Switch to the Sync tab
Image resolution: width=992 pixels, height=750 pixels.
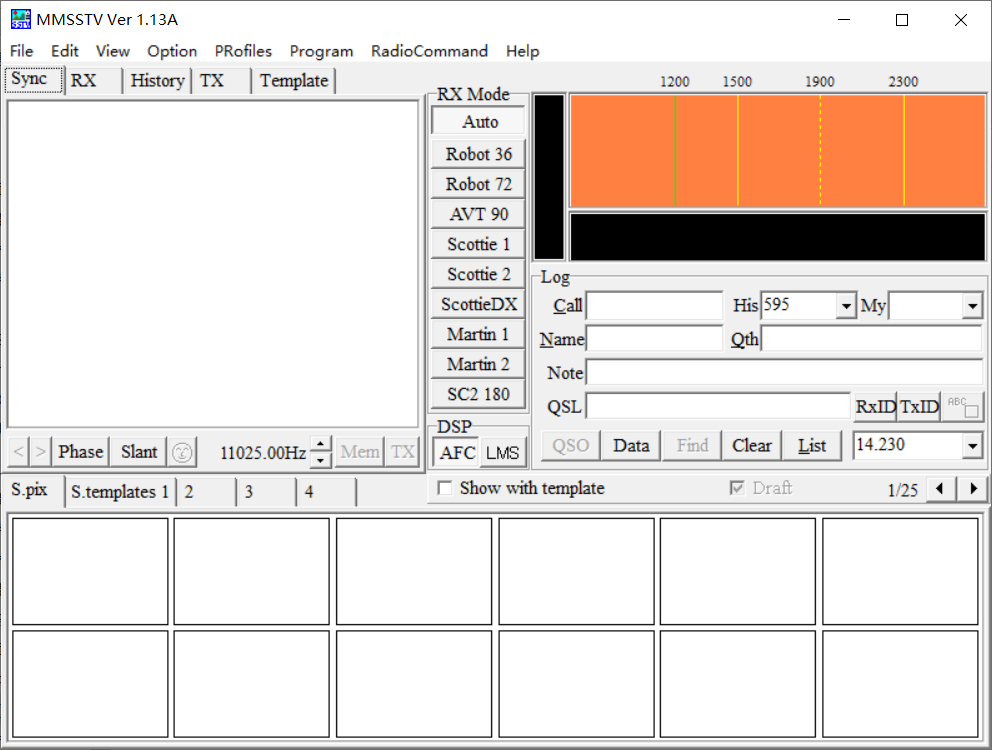[x=34, y=80]
